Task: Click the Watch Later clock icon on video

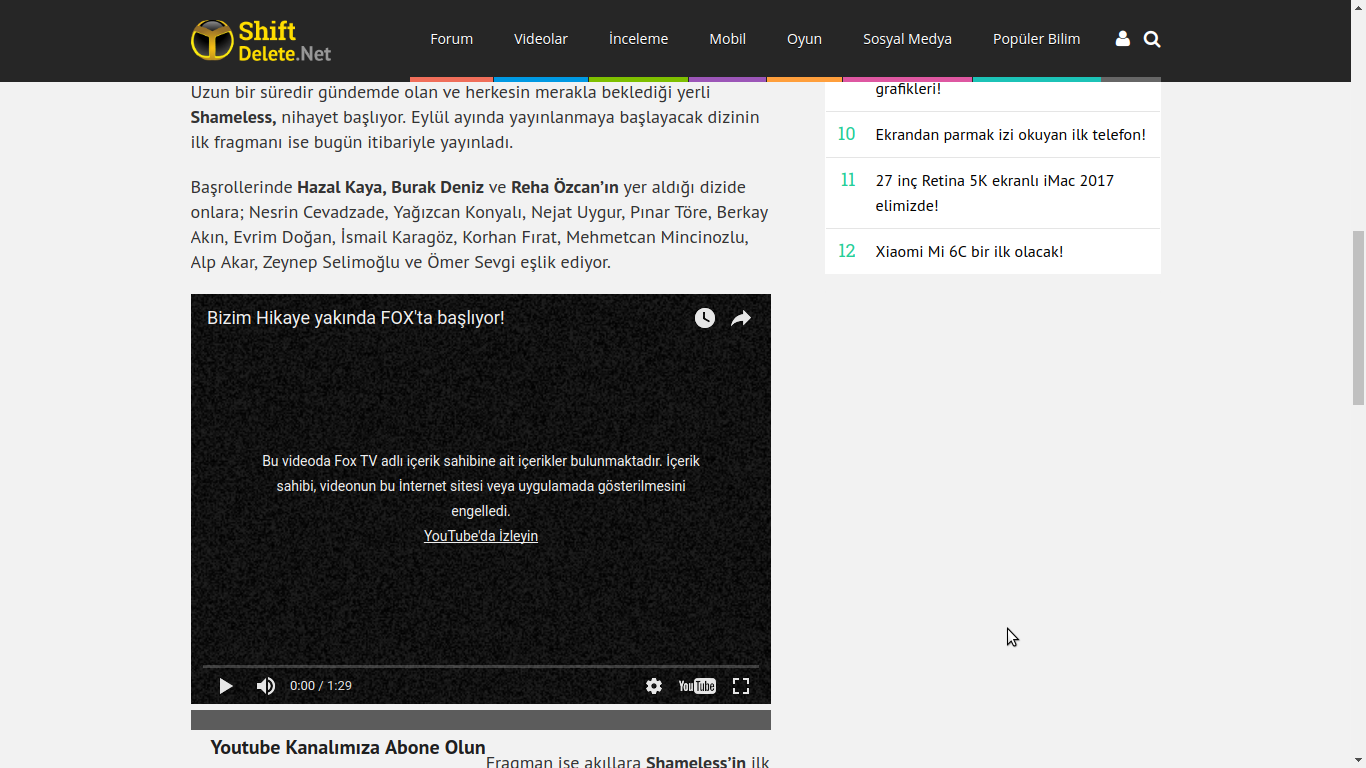Action: click(x=705, y=318)
